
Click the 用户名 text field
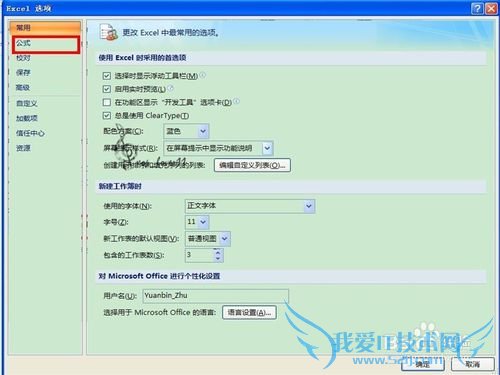click(216, 296)
